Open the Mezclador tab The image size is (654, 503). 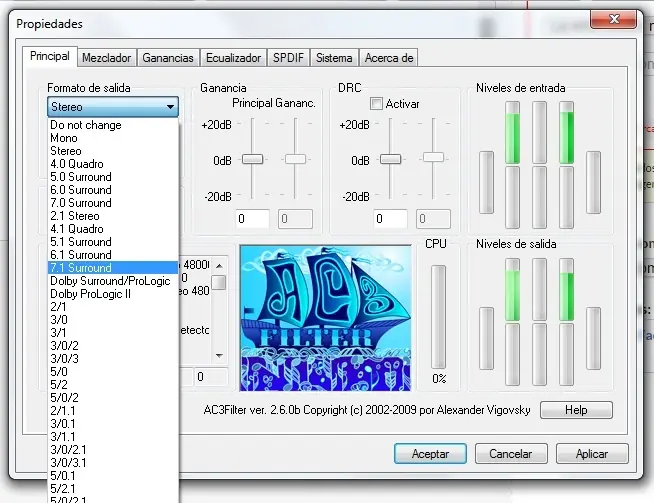pos(106,58)
